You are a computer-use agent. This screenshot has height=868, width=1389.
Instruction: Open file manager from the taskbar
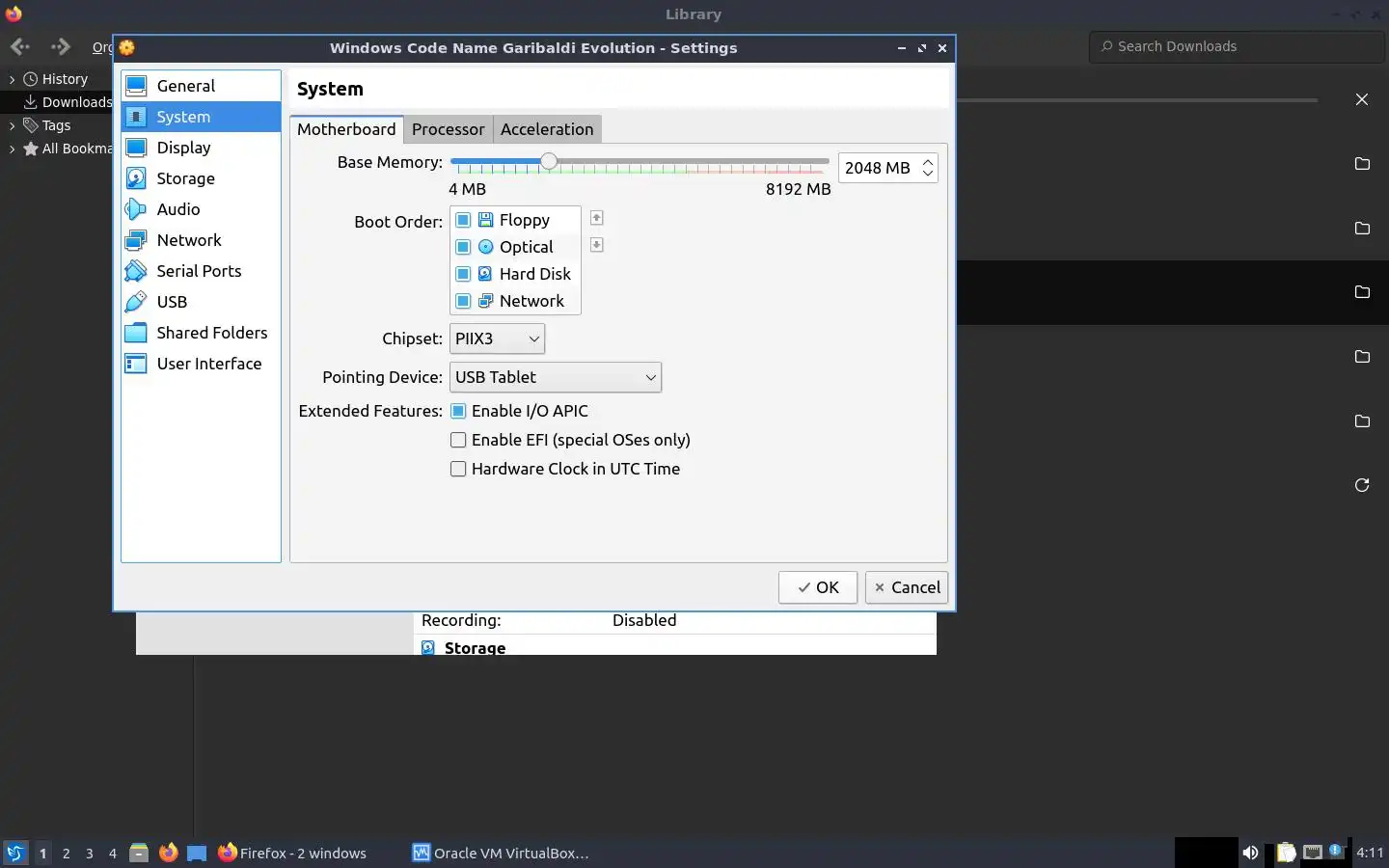(x=139, y=853)
